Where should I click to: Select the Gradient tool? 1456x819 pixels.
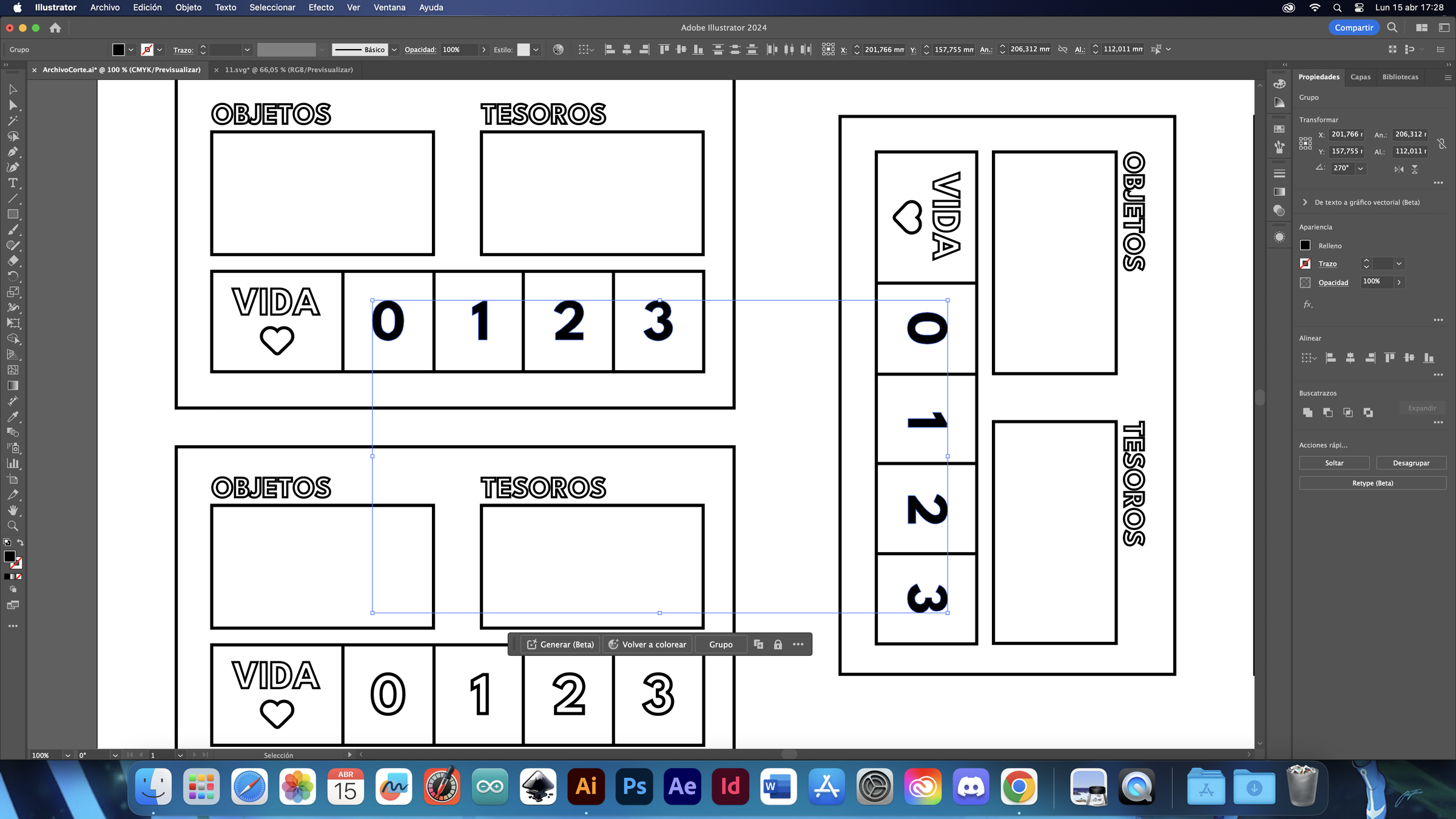[13, 386]
